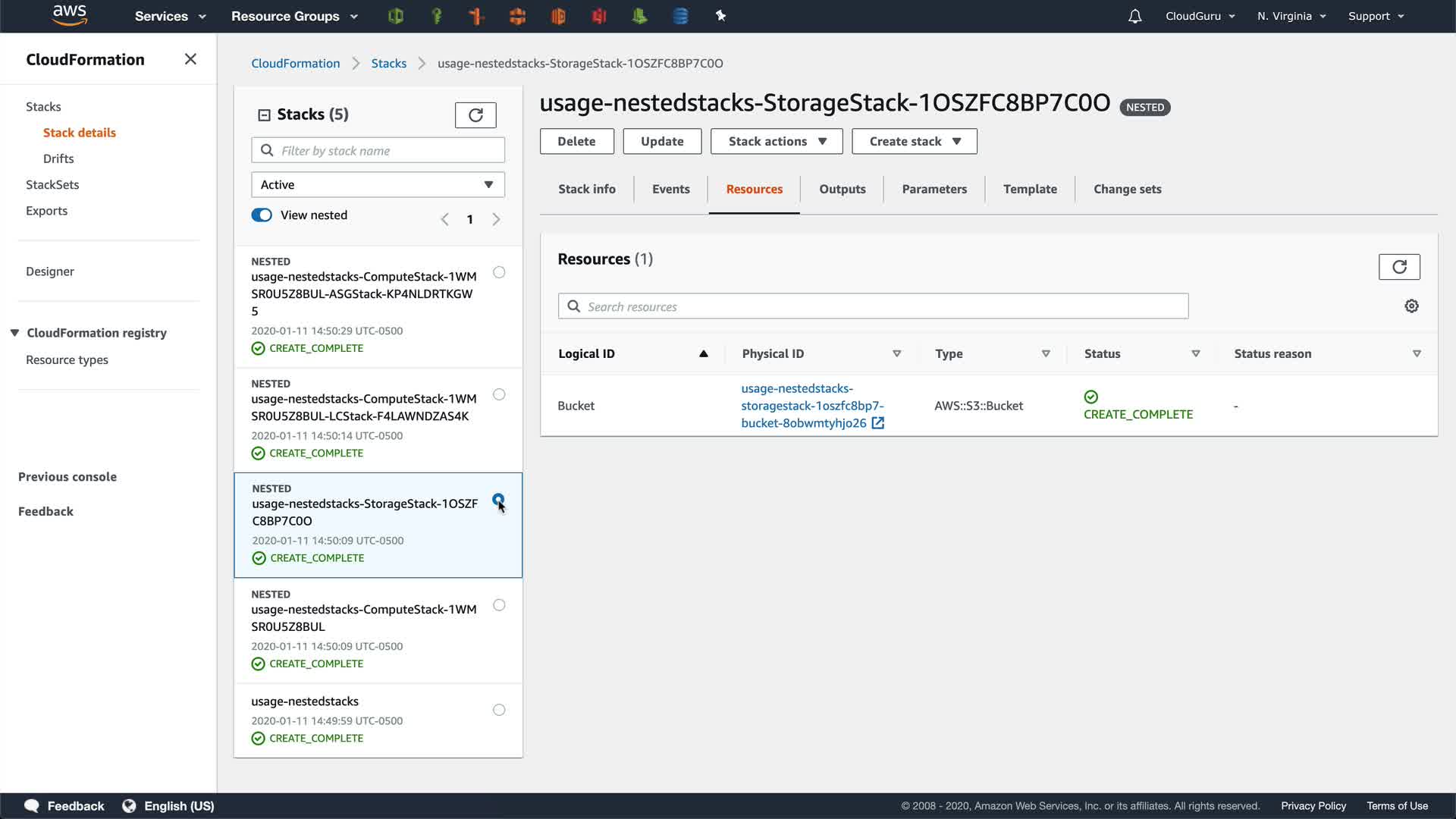Click the Delete button
1456x819 pixels.
click(576, 142)
